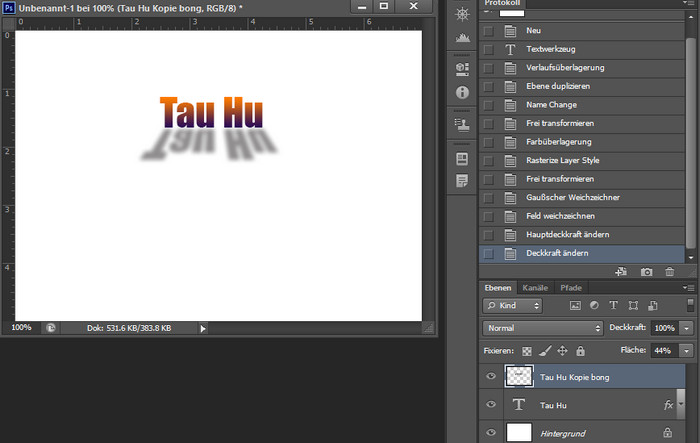Select the Rasterize Layer Style history state
The image size is (700, 443).
coord(581,160)
